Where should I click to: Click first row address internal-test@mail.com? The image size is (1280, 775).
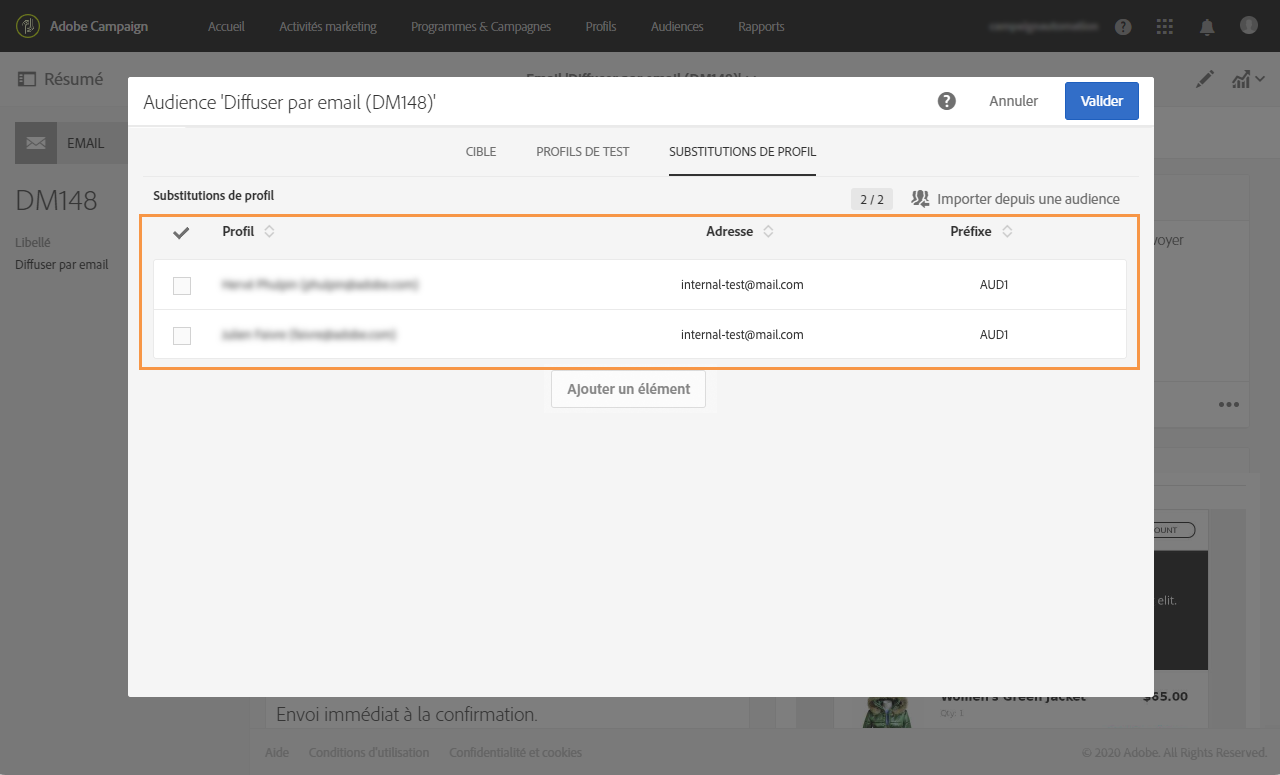[x=742, y=285]
